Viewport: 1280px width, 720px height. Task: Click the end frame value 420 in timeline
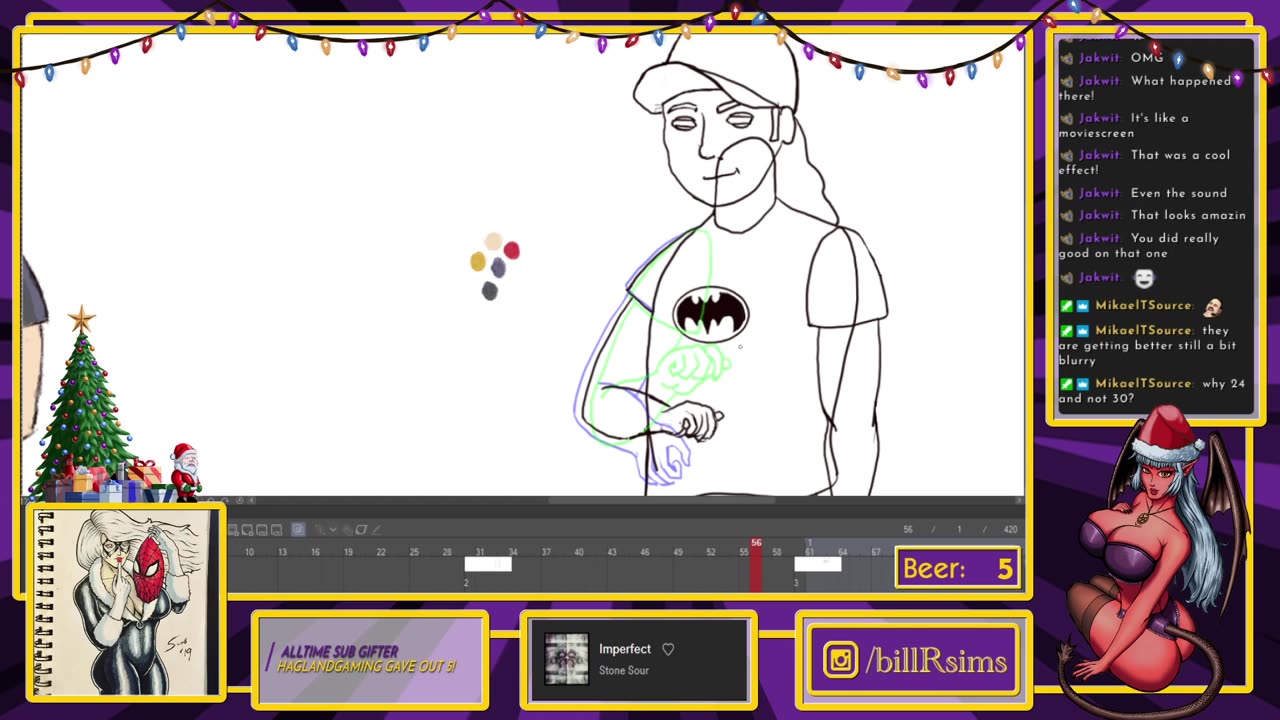coord(1010,530)
